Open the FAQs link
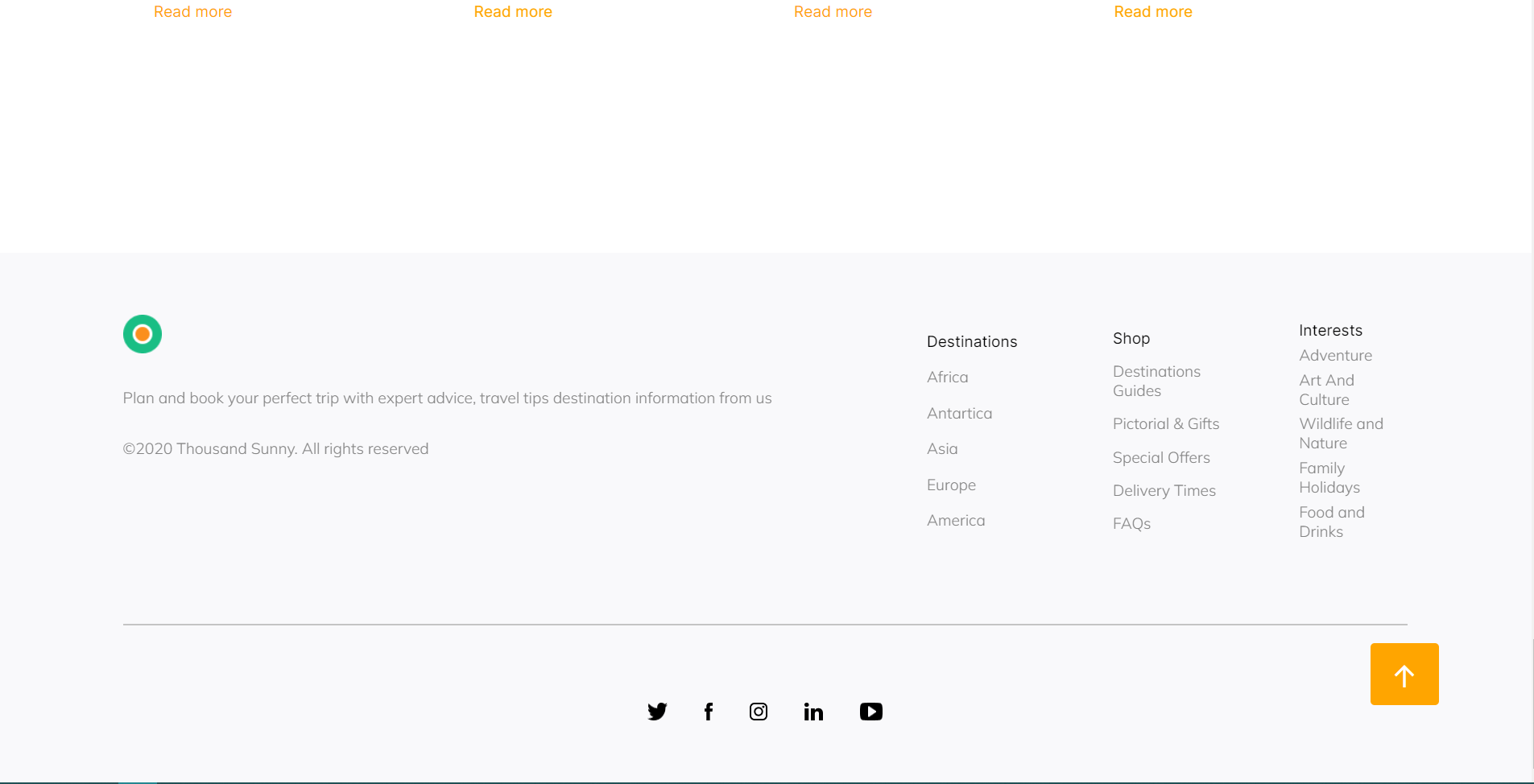 1131,524
